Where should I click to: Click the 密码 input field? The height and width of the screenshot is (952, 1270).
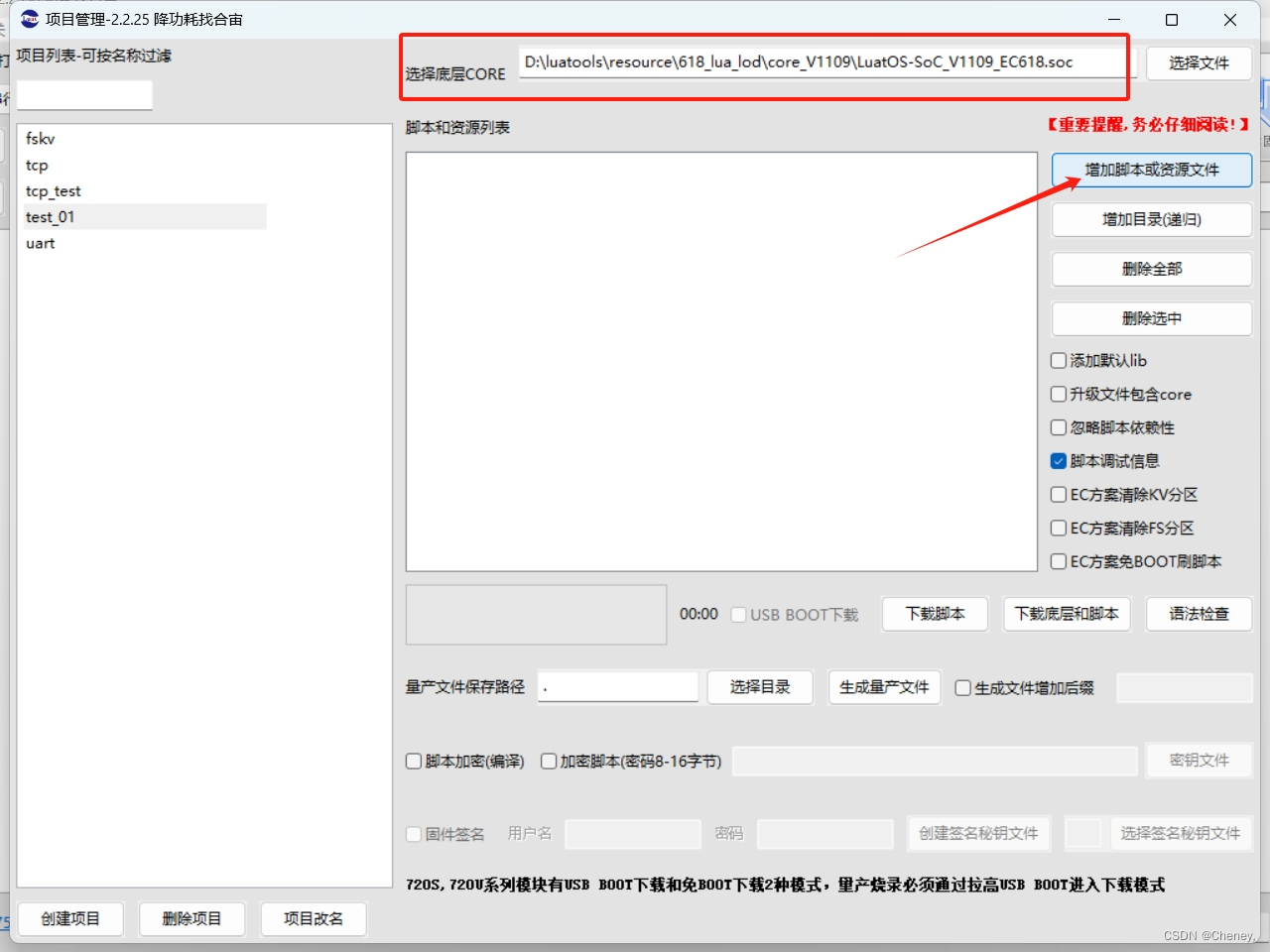825,834
